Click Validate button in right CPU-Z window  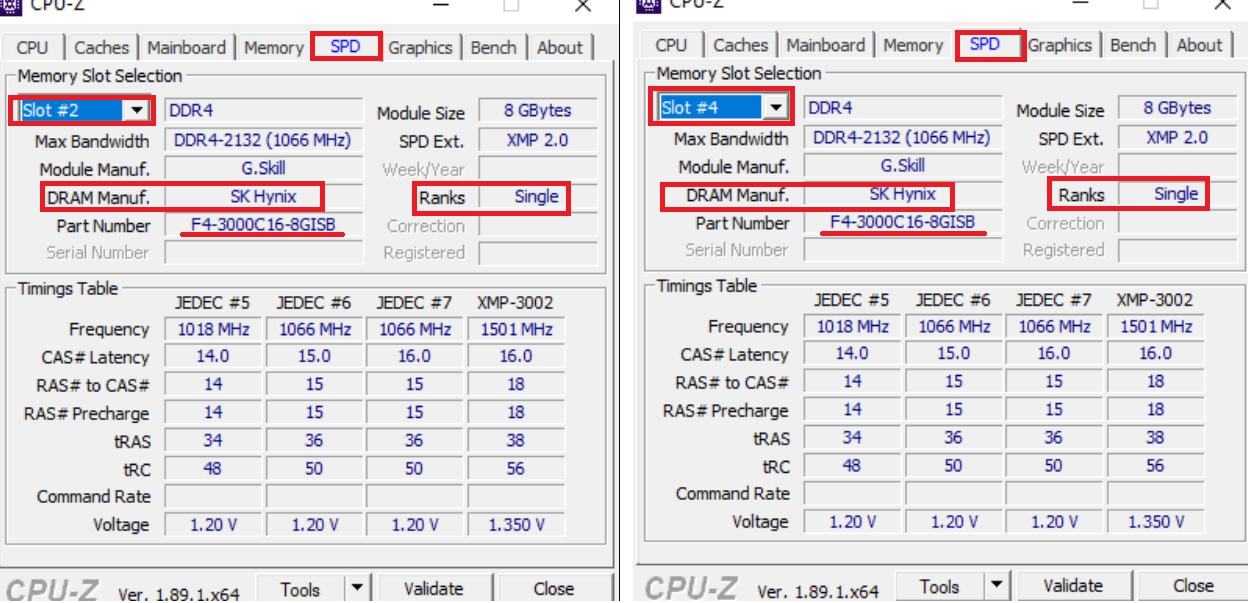[1073, 587]
